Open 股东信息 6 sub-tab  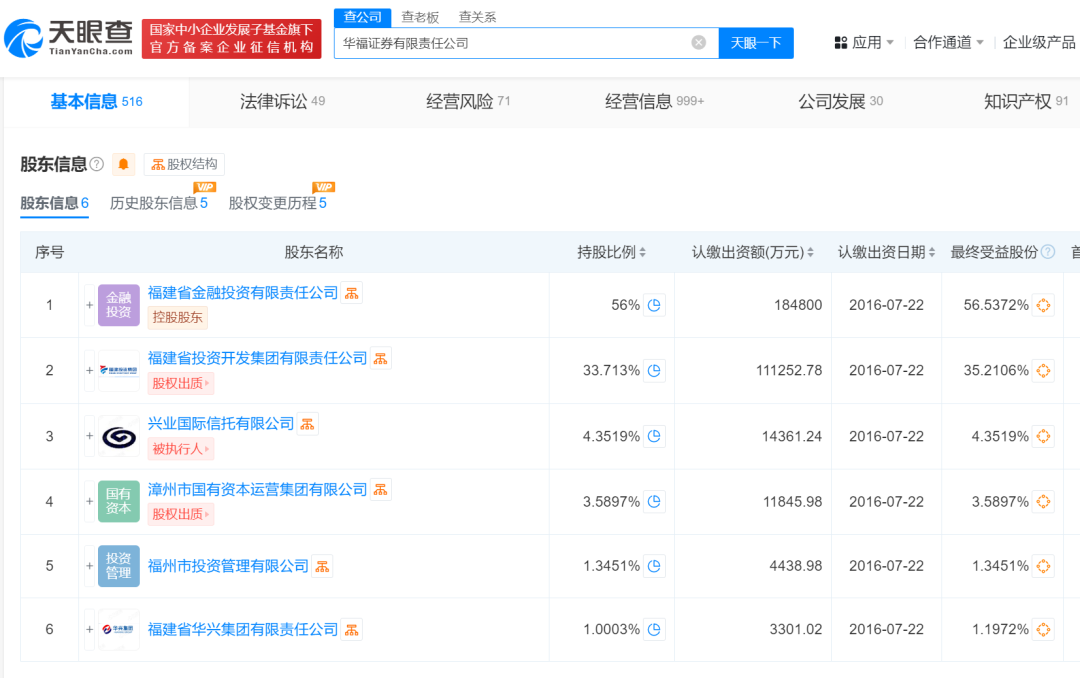tap(54, 203)
